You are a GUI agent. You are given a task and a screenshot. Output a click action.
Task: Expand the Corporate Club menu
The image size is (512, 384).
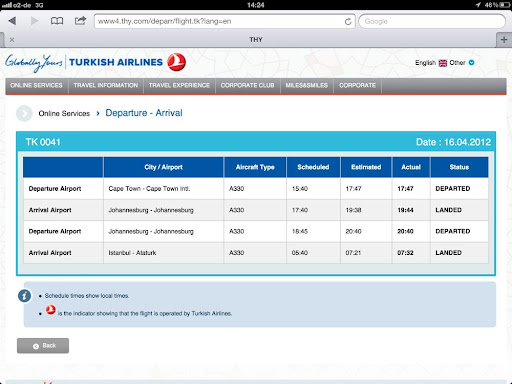[x=247, y=86]
